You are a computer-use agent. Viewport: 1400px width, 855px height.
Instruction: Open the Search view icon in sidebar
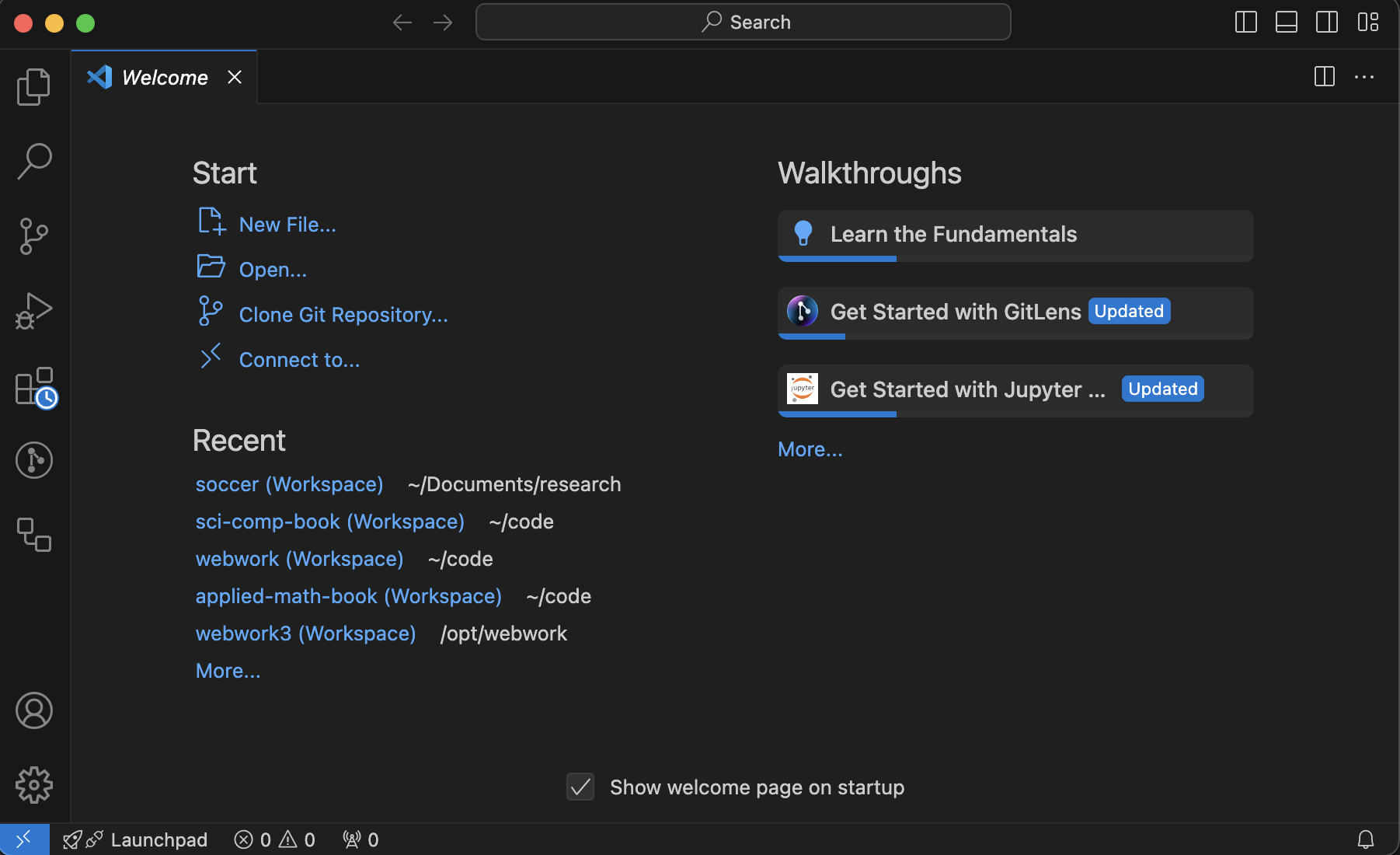click(x=34, y=161)
